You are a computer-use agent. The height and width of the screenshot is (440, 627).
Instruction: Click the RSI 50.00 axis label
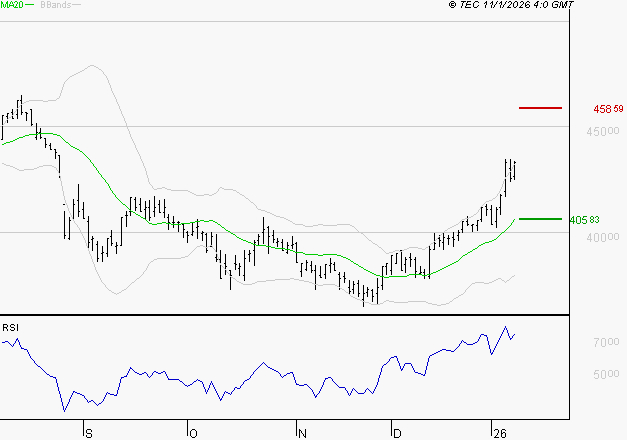[x=606, y=374]
